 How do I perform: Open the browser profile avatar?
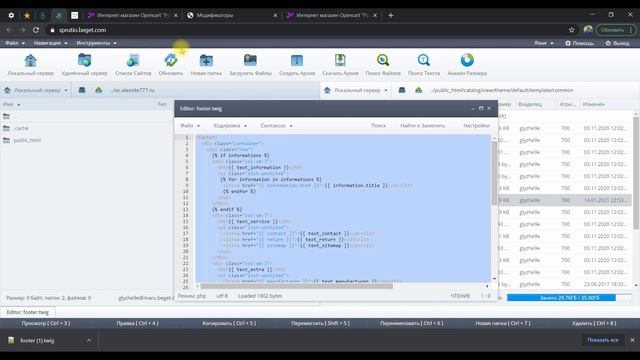tap(588, 30)
